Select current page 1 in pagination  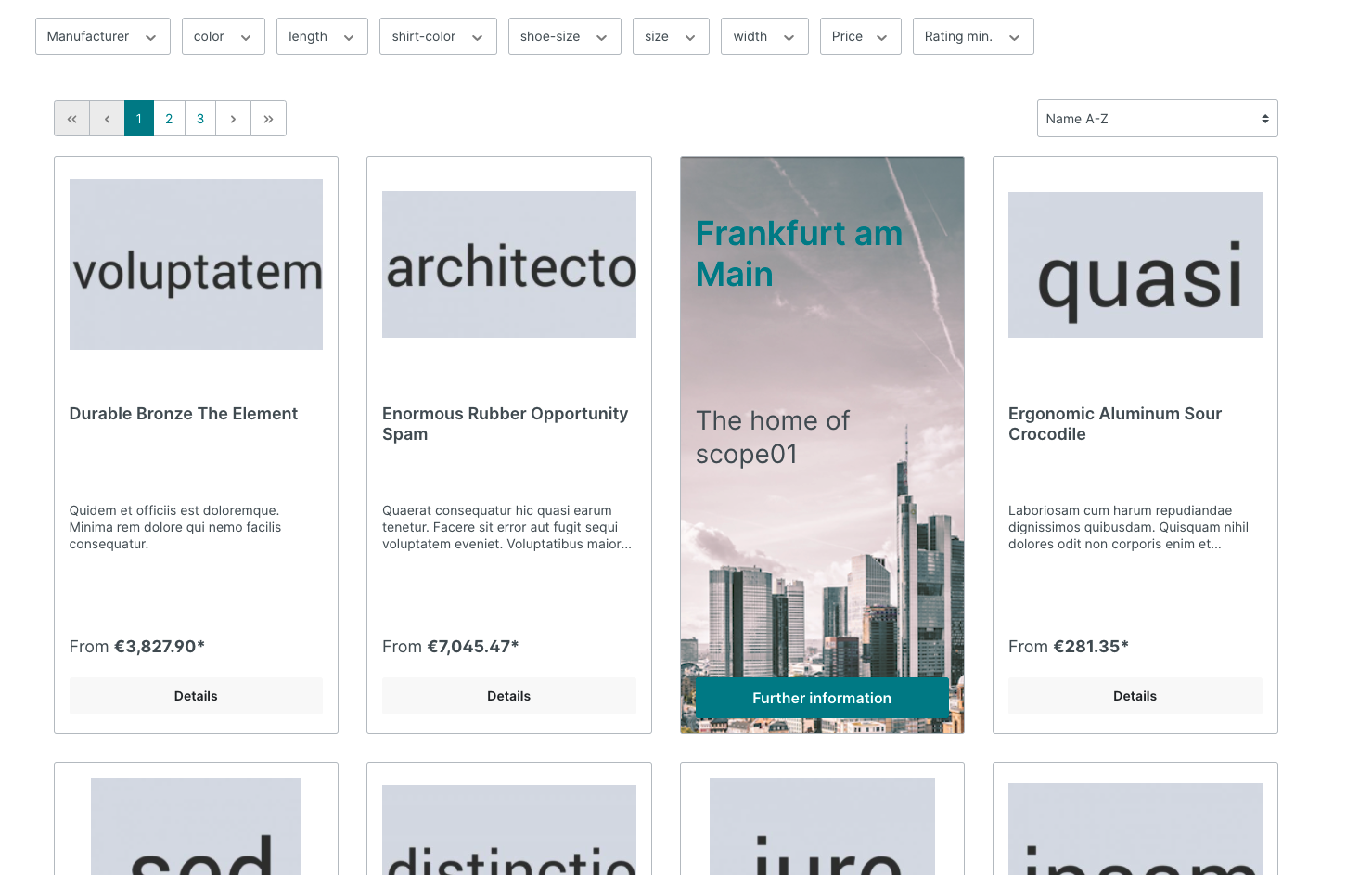click(x=139, y=119)
